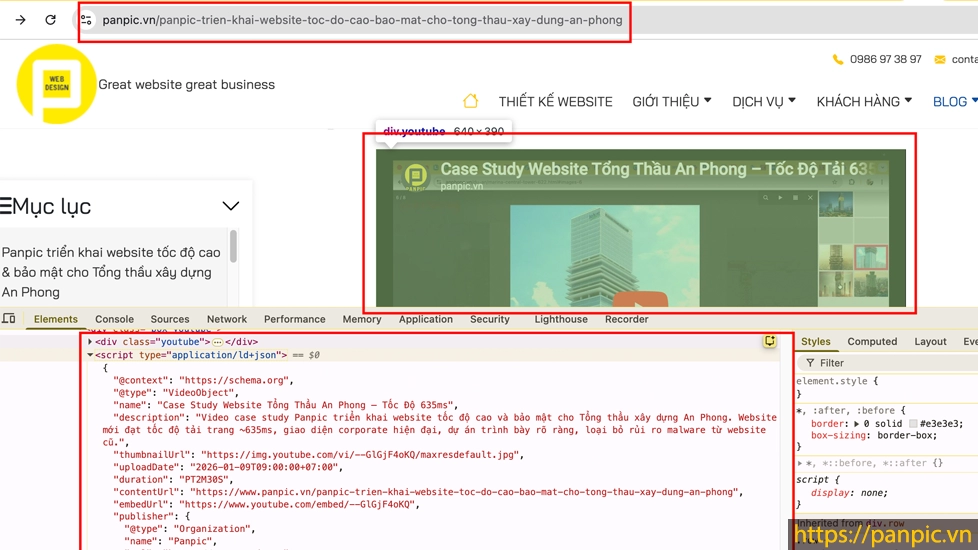Click the "@type": "VideoObject" line
Screen dimensions: 978x550
pos(176,392)
